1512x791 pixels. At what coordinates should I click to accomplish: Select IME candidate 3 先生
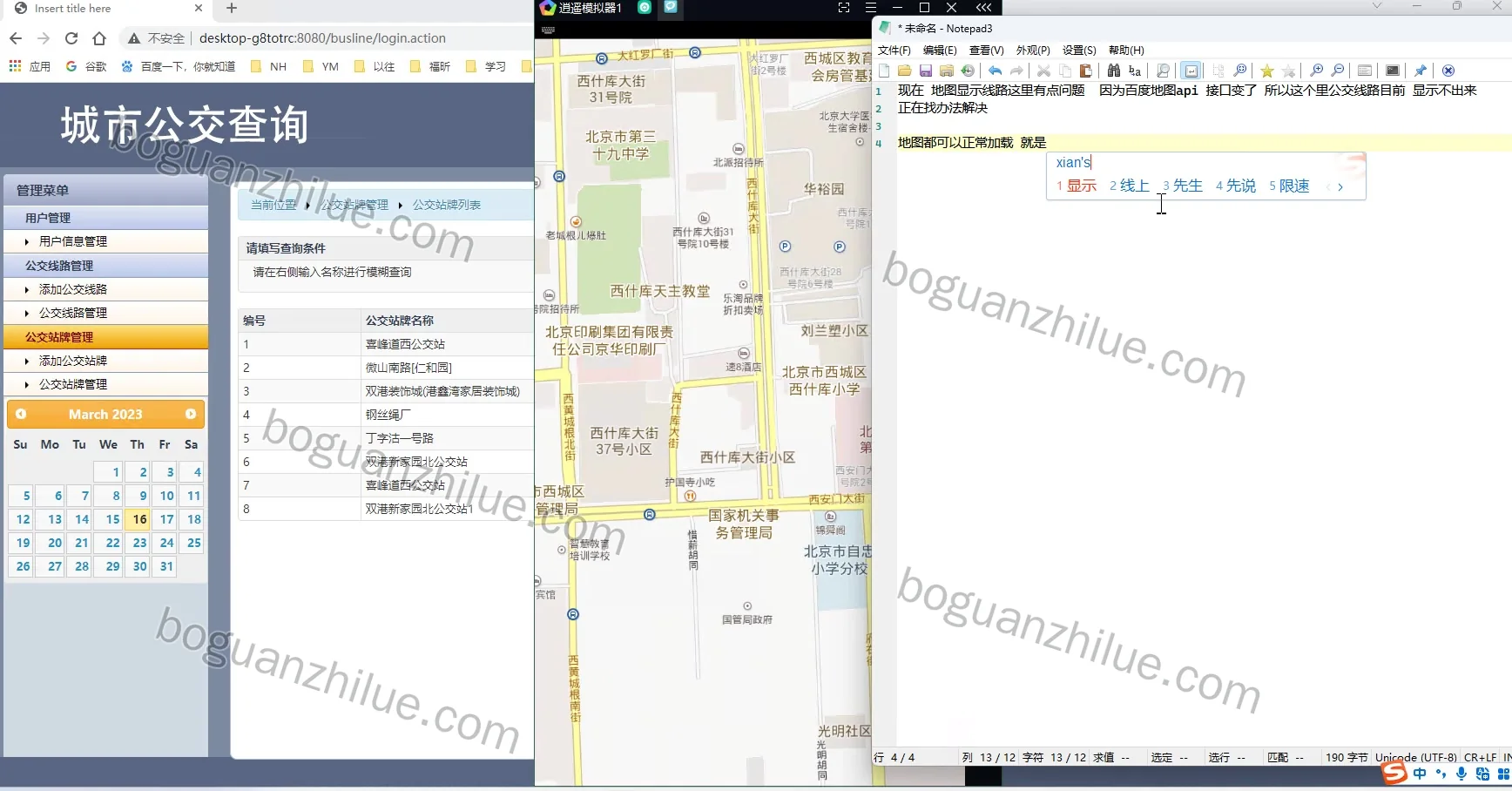1183,186
